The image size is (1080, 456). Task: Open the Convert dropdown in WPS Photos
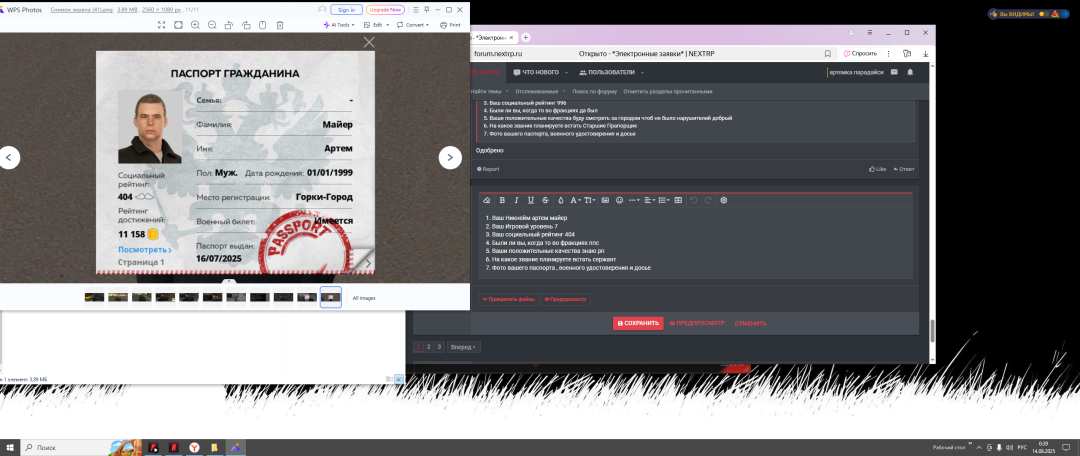click(x=413, y=25)
